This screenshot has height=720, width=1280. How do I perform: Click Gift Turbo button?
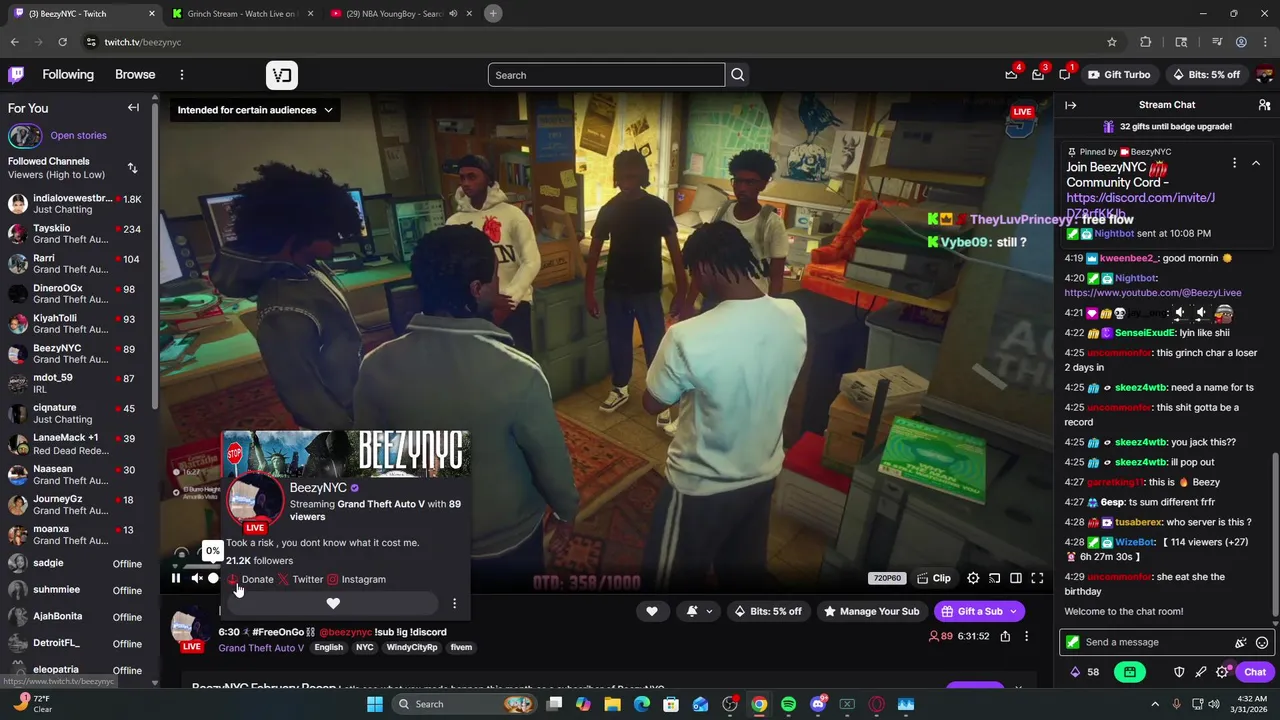(1119, 75)
